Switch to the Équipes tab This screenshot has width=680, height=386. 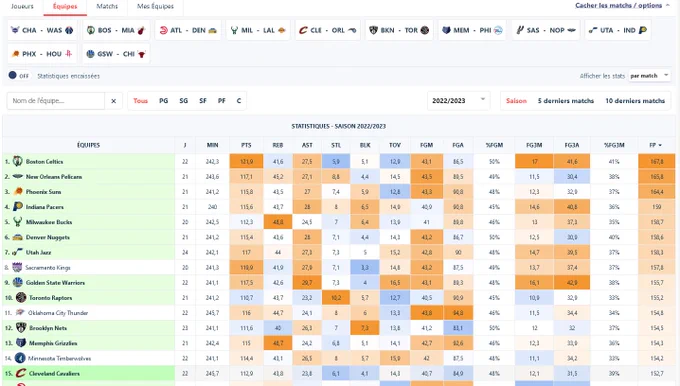65,6
